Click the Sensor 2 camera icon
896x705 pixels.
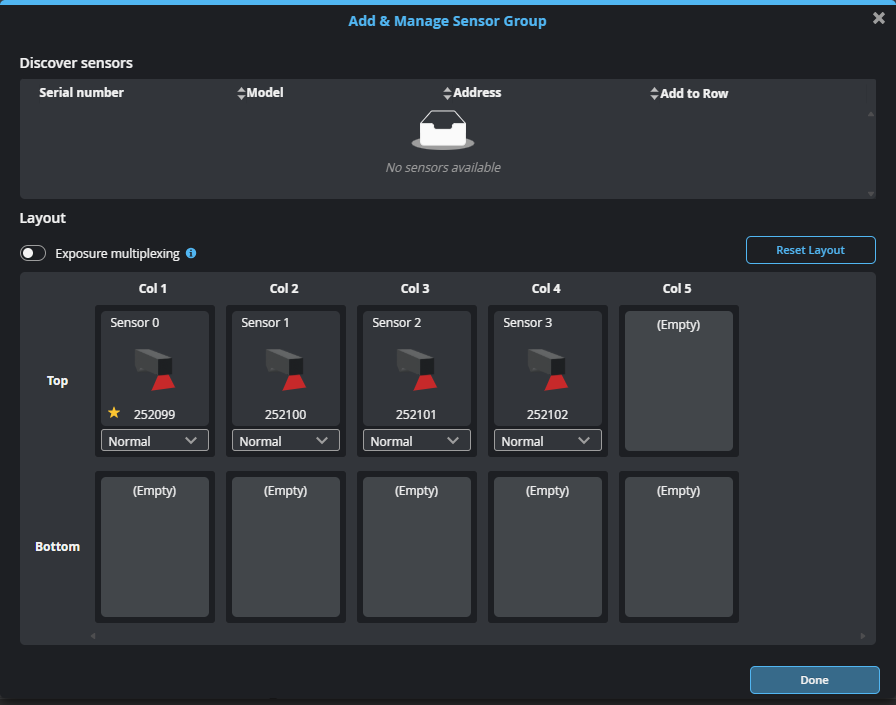coord(416,368)
